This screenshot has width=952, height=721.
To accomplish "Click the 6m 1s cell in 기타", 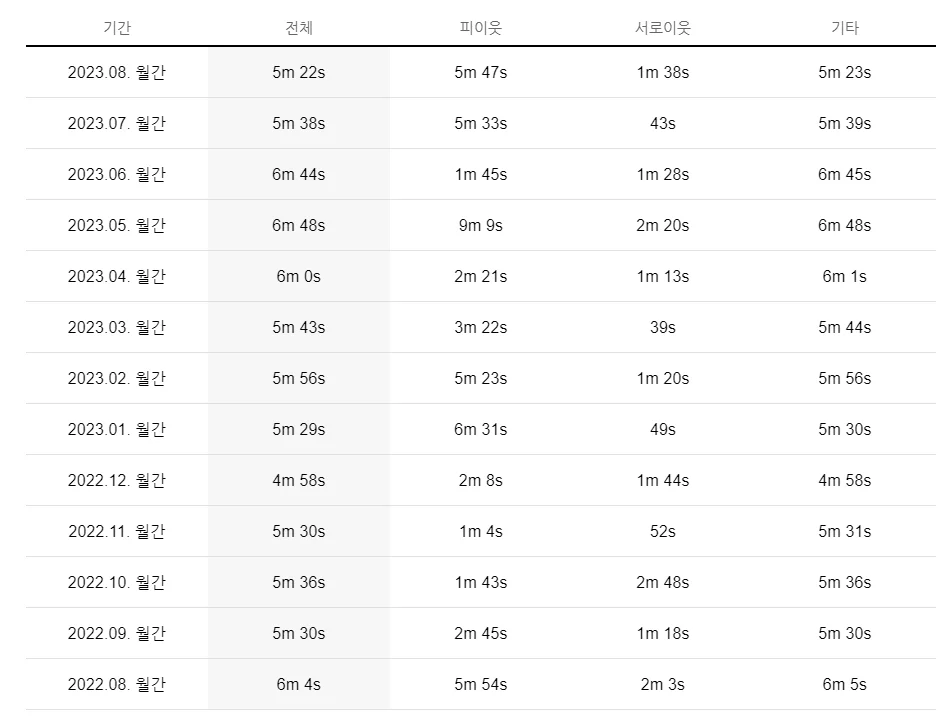I will click(x=845, y=276).
